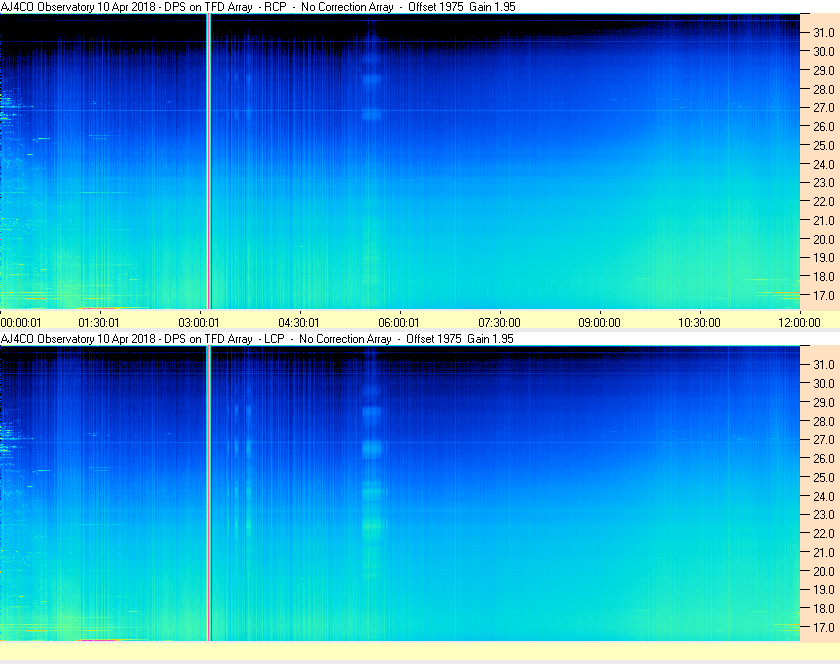Click the 17.0 frequency label on LCP scale

tap(824, 627)
